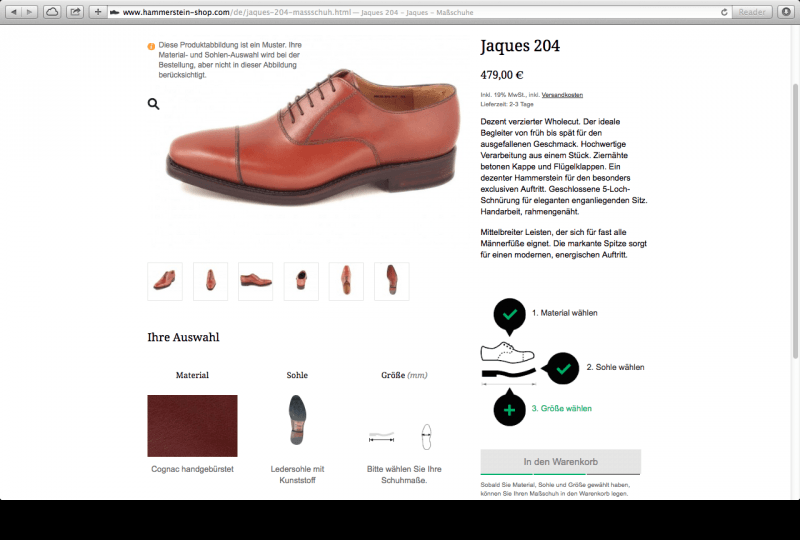The image size is (800, 540).
Task: Select the sixth sole-view shoe thumbnail
Action: [392, 281]
